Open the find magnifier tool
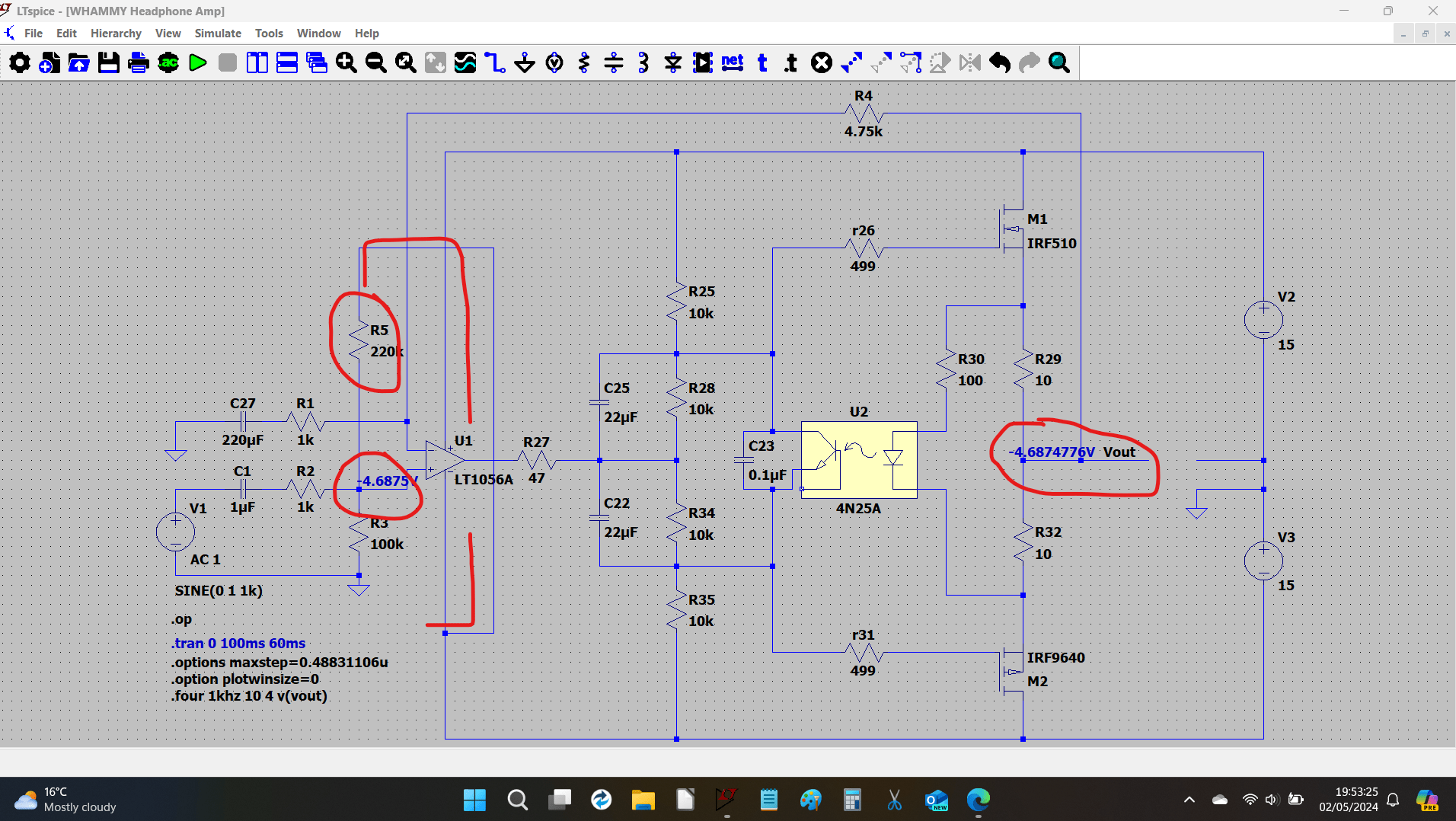Screen dimensions: 1456x821 [x=1059, y=62]
